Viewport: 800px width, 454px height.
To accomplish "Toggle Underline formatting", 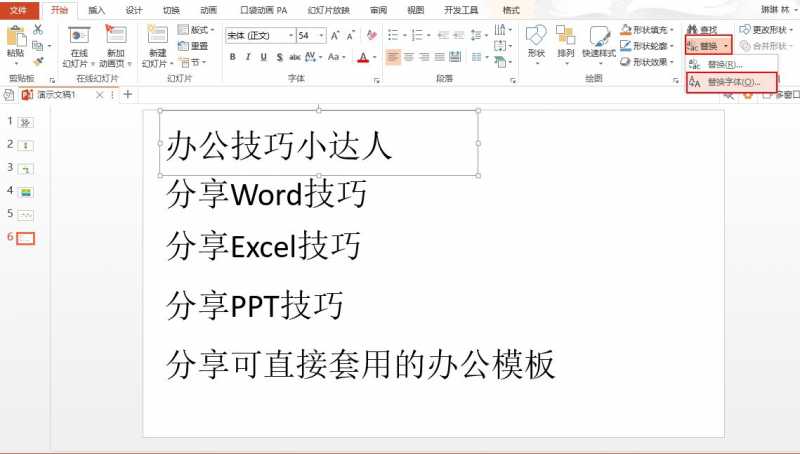I will pyautogui.click(x=264, y=57).
